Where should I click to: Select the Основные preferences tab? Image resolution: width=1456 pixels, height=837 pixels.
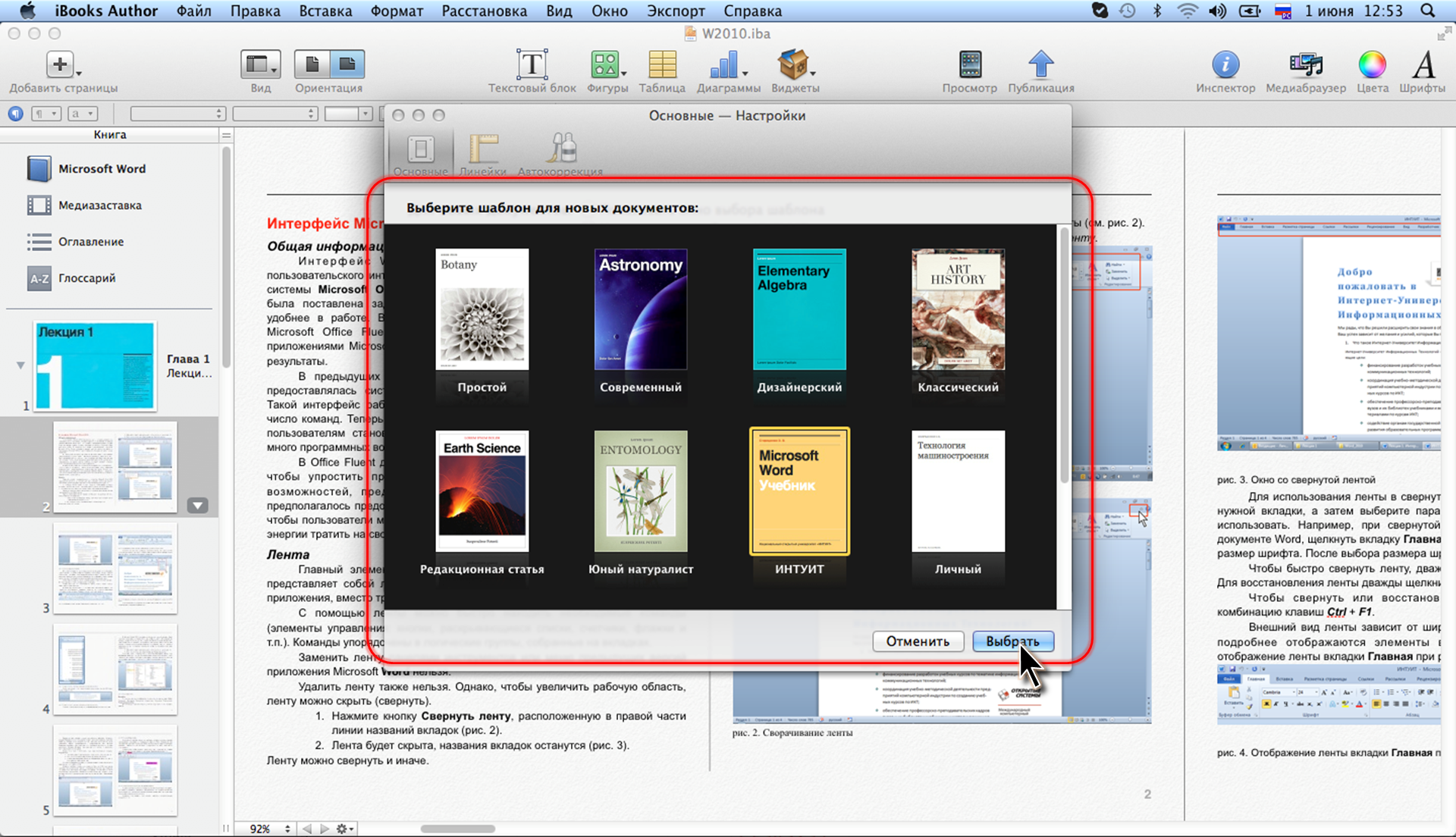tap(421, 155)
